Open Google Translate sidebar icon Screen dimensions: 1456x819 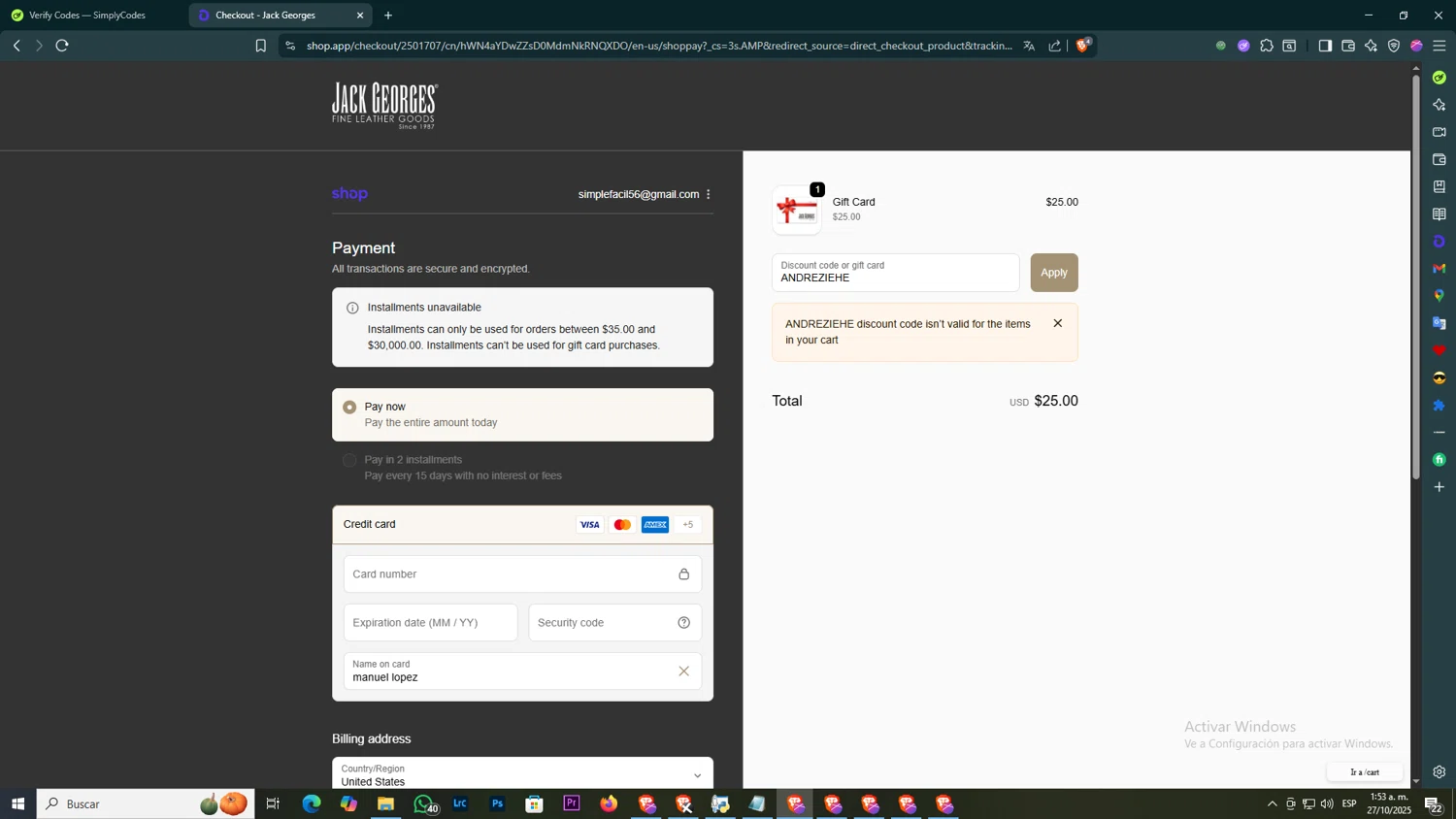click(x=1439, y=323)
